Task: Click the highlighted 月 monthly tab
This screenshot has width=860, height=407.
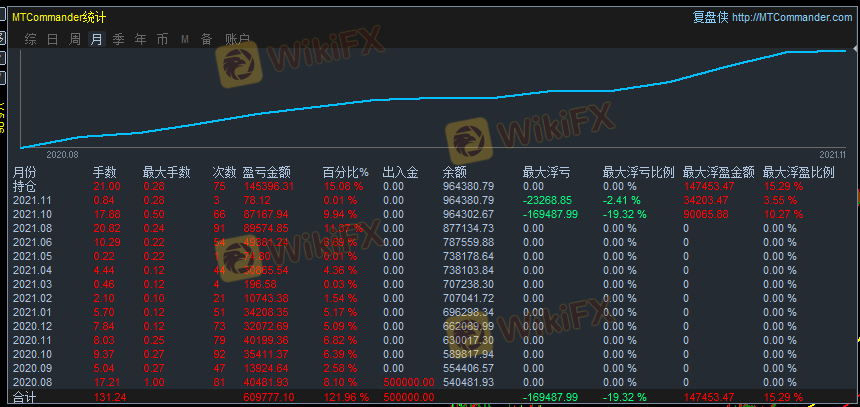Action: point(96,39)
